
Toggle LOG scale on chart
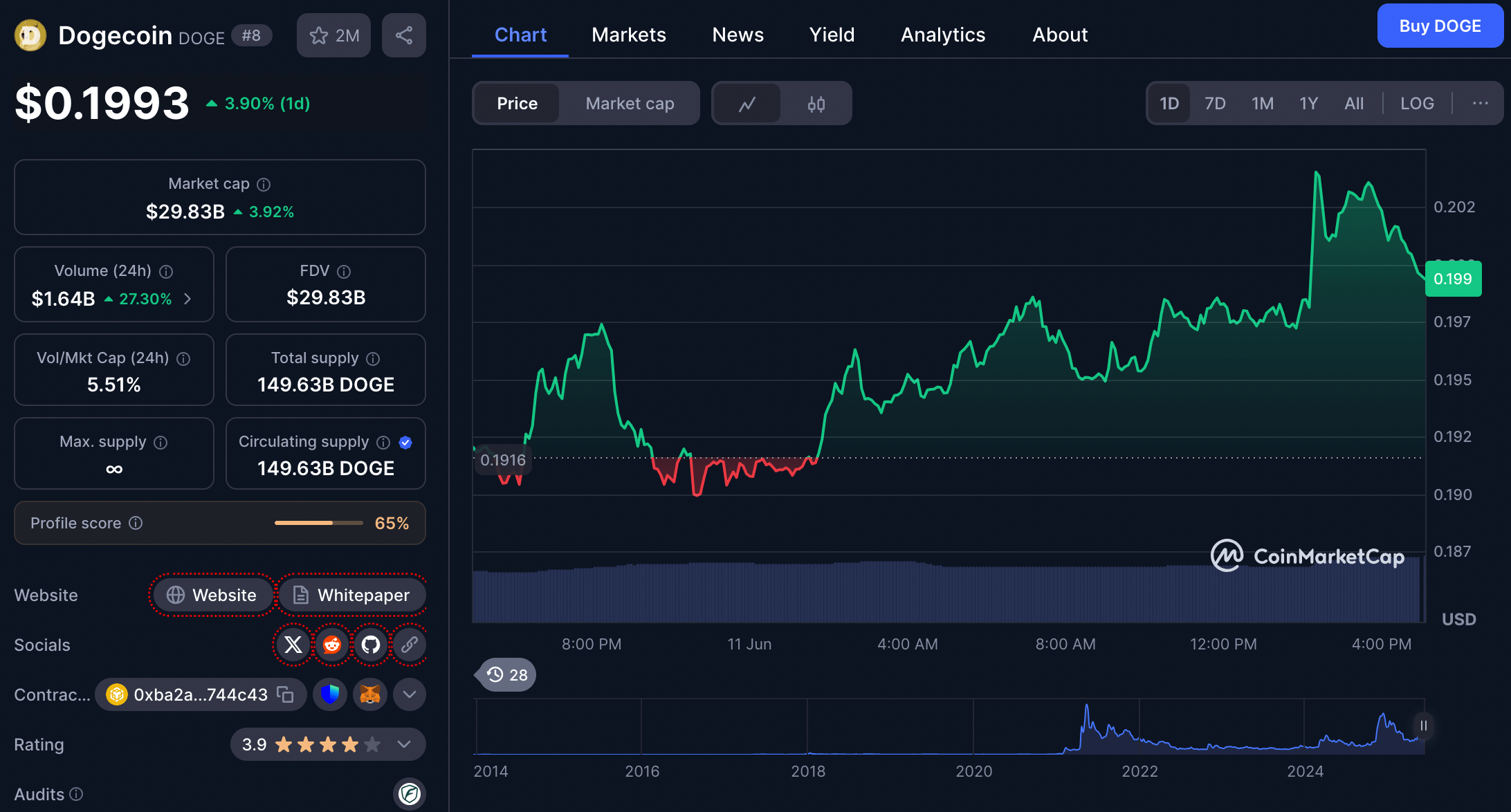coord(1416,104)
